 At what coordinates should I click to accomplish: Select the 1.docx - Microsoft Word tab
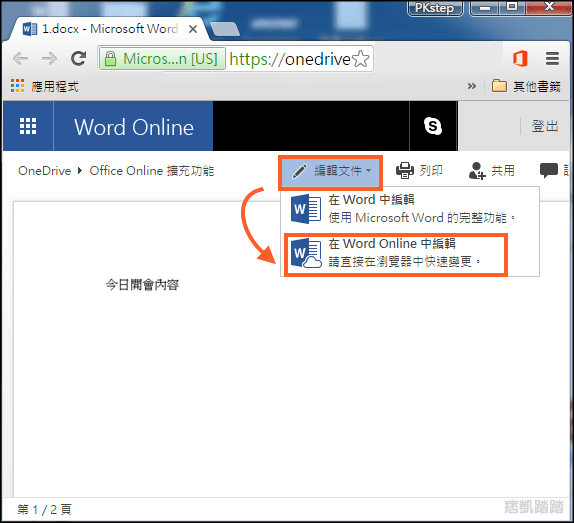tap(110, 29)
